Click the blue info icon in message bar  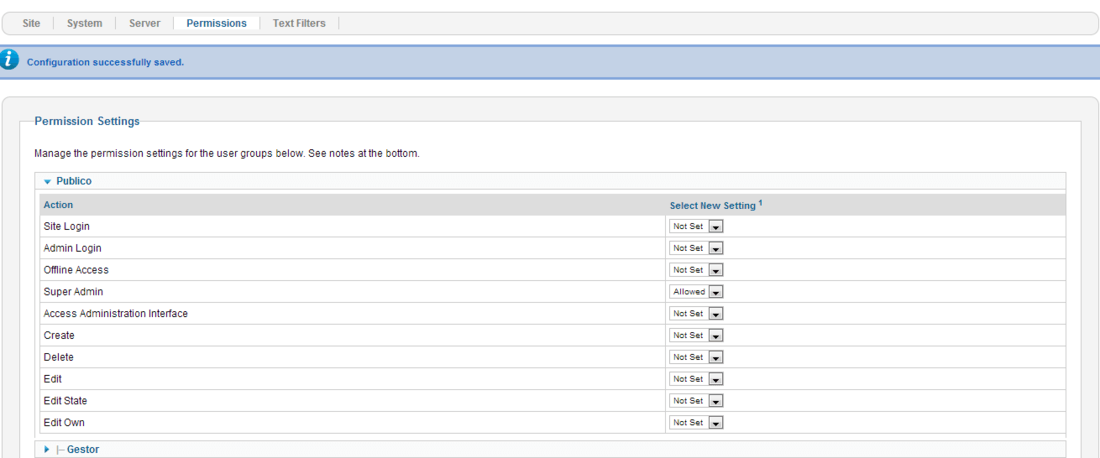[x=9, y=61]
